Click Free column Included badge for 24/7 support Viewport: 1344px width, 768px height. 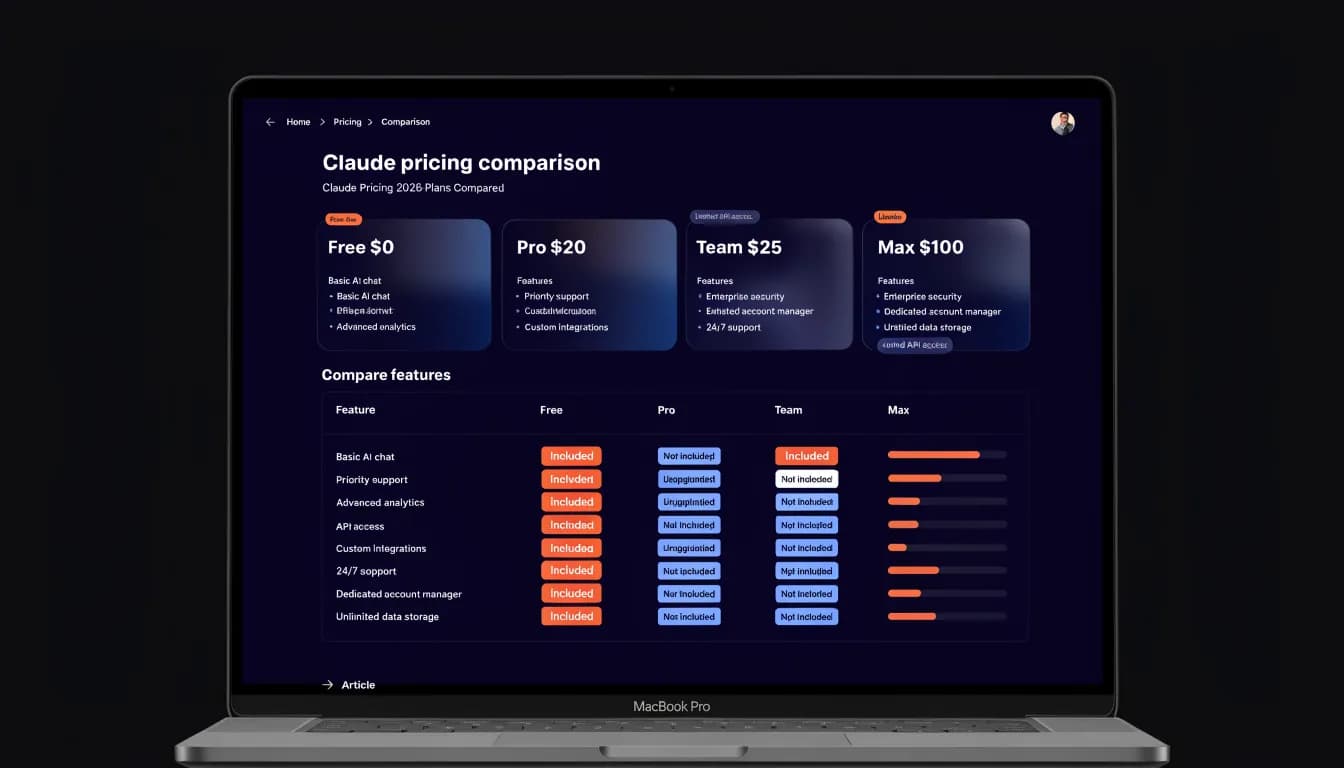tap(571, 570)
